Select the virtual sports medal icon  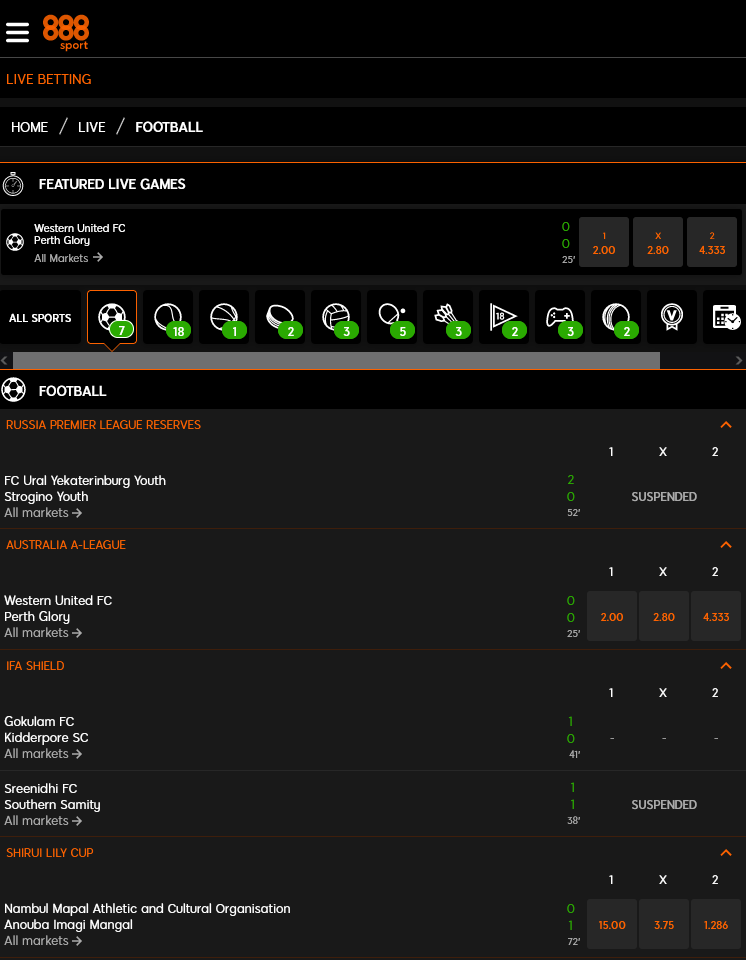tap(673, 317)
